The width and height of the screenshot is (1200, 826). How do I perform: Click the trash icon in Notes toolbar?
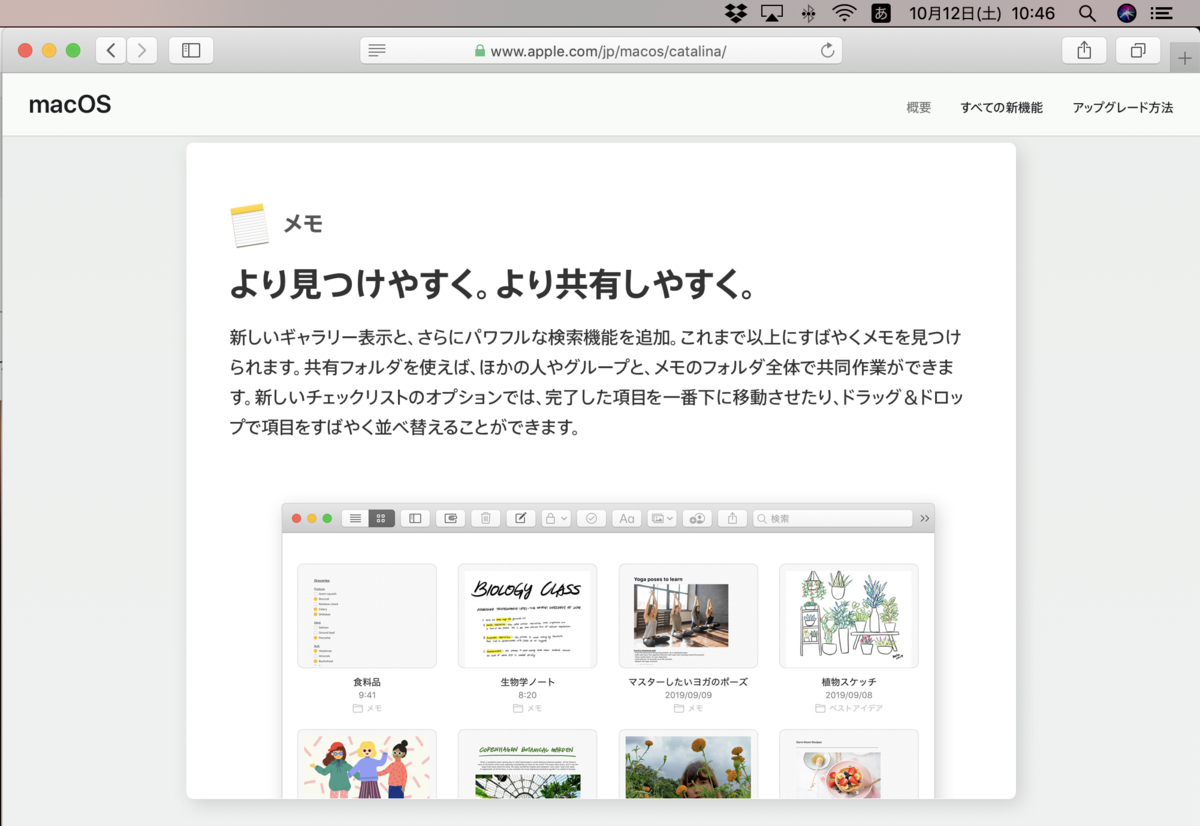(x=485, y=518)
